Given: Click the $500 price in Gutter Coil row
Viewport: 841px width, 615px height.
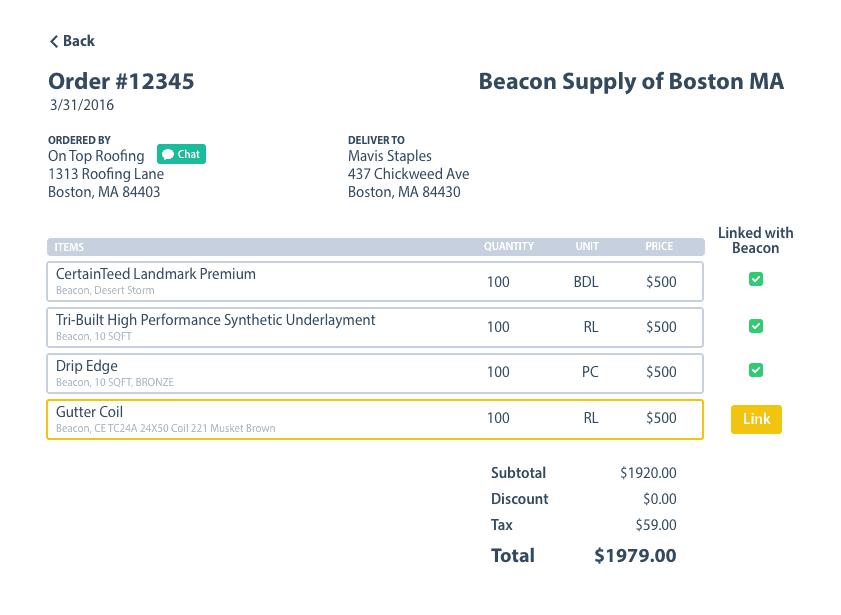Looking at the screenshot, I should [661, 418].
